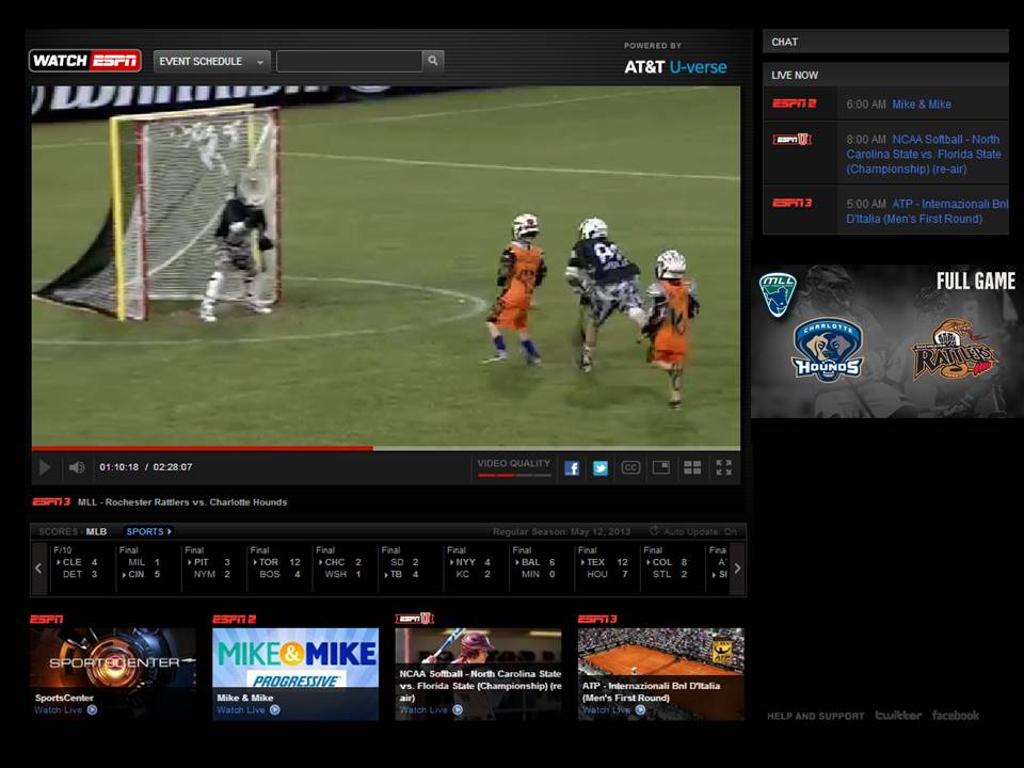Select ESPN2 channel logo in Live Now

click(794, 103)
